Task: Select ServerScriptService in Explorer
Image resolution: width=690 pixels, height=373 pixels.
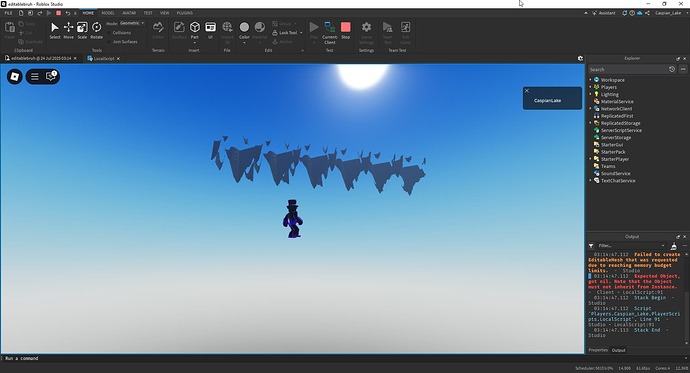Action: click(x=621, y=130)
